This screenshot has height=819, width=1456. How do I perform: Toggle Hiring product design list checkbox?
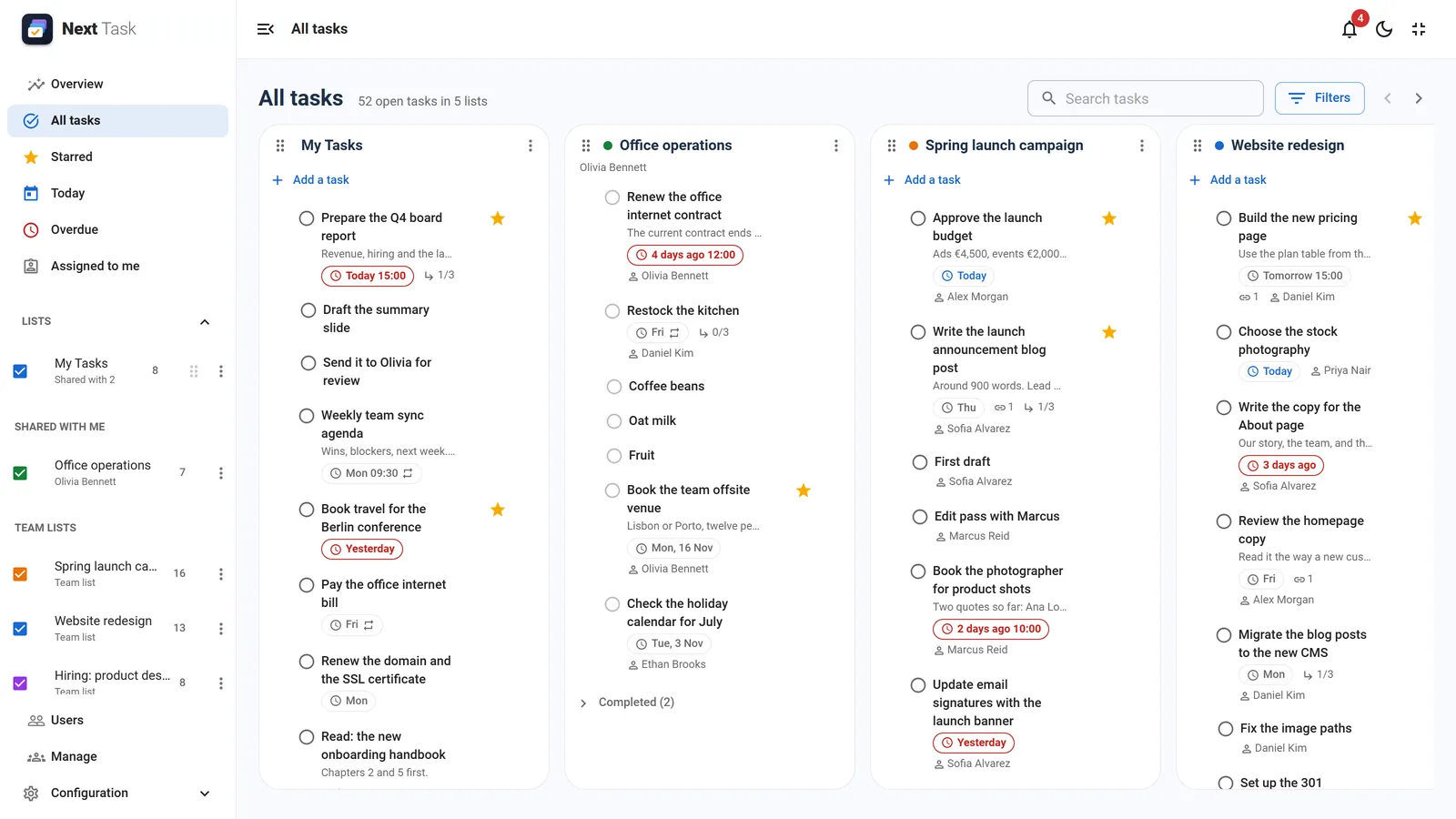coord(20,683)
